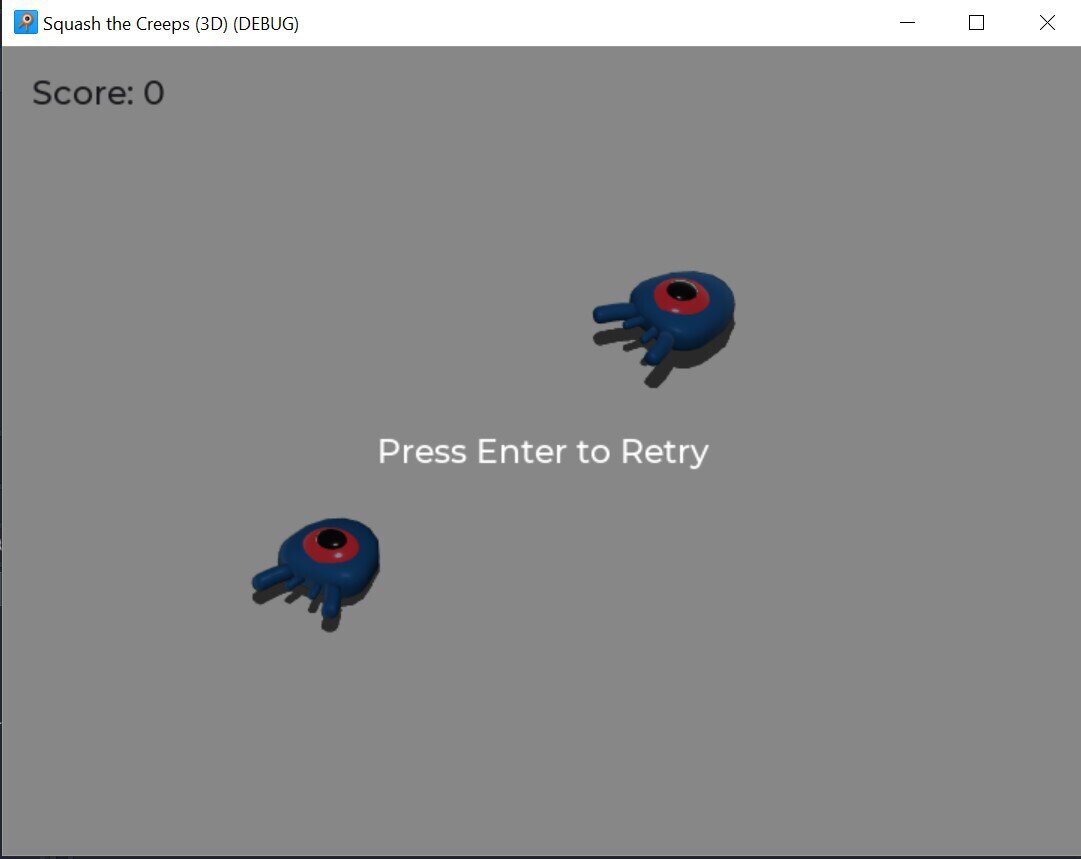Click the 'Squash the Creeps (3D) (DEBUG)' window title
Viewport: 1081px width, 859px height.
click(171, 24)
